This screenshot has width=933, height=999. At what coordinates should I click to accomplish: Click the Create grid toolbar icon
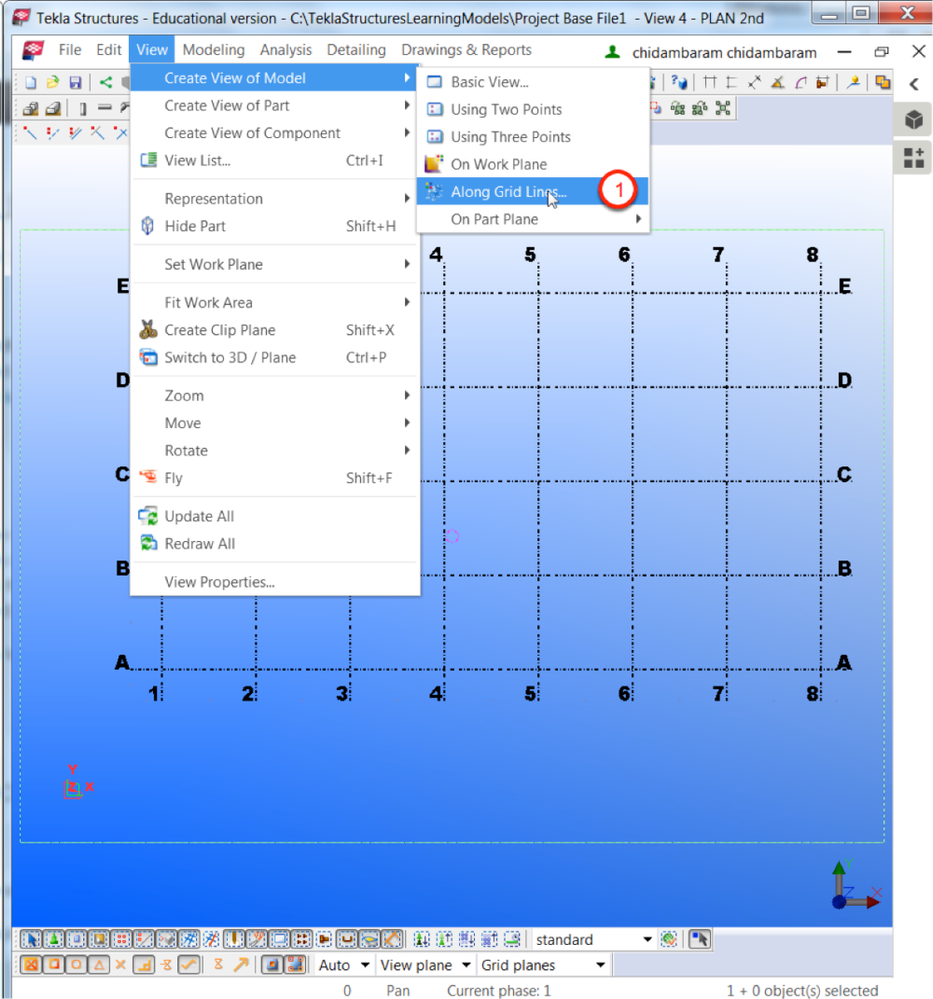(709, 82)
